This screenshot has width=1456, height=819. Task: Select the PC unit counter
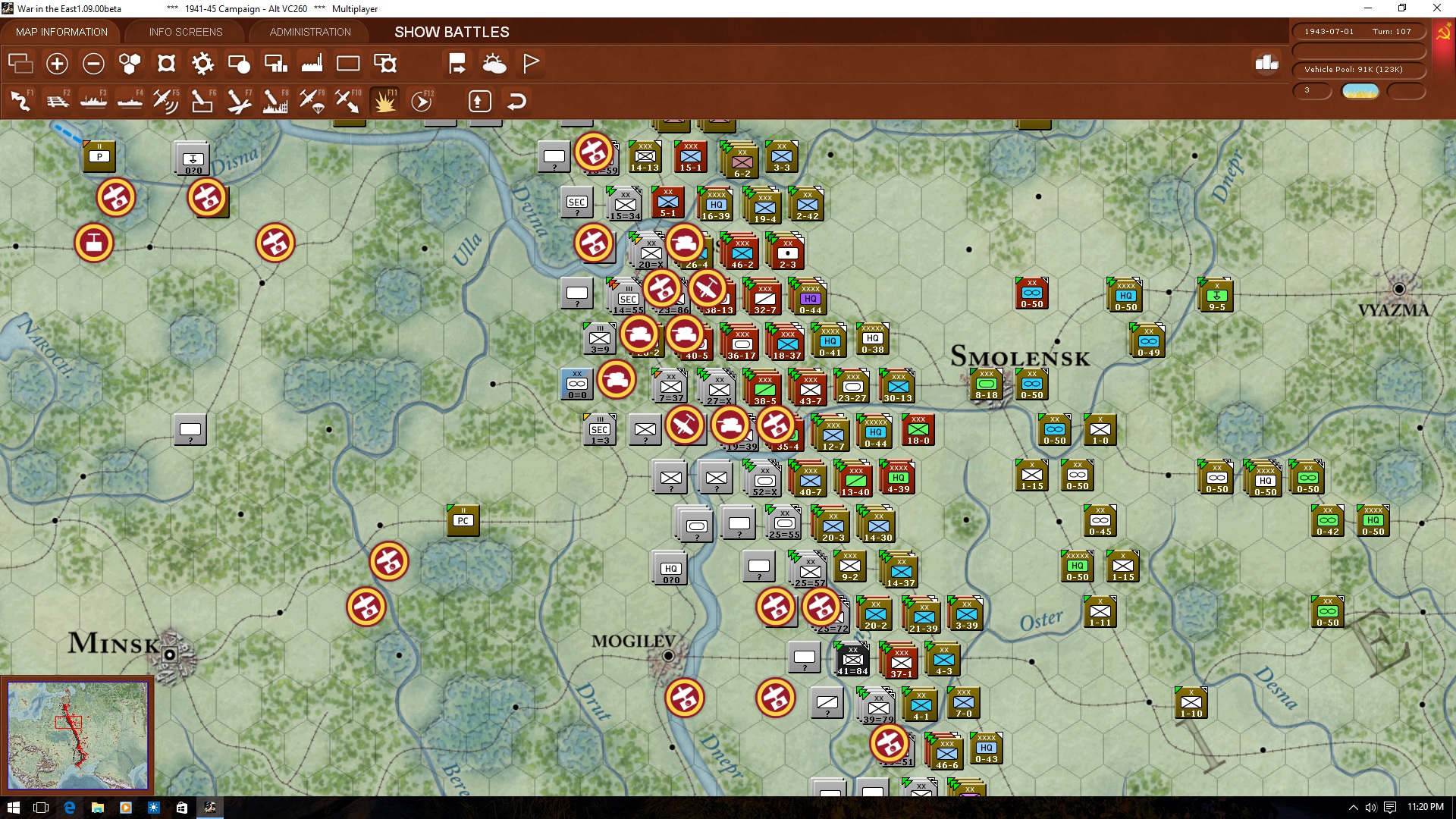[463, 520]
